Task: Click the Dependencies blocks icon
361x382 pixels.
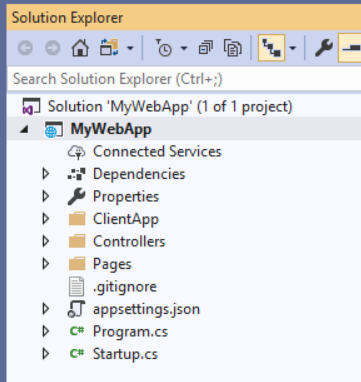Action: click(77, 174)
